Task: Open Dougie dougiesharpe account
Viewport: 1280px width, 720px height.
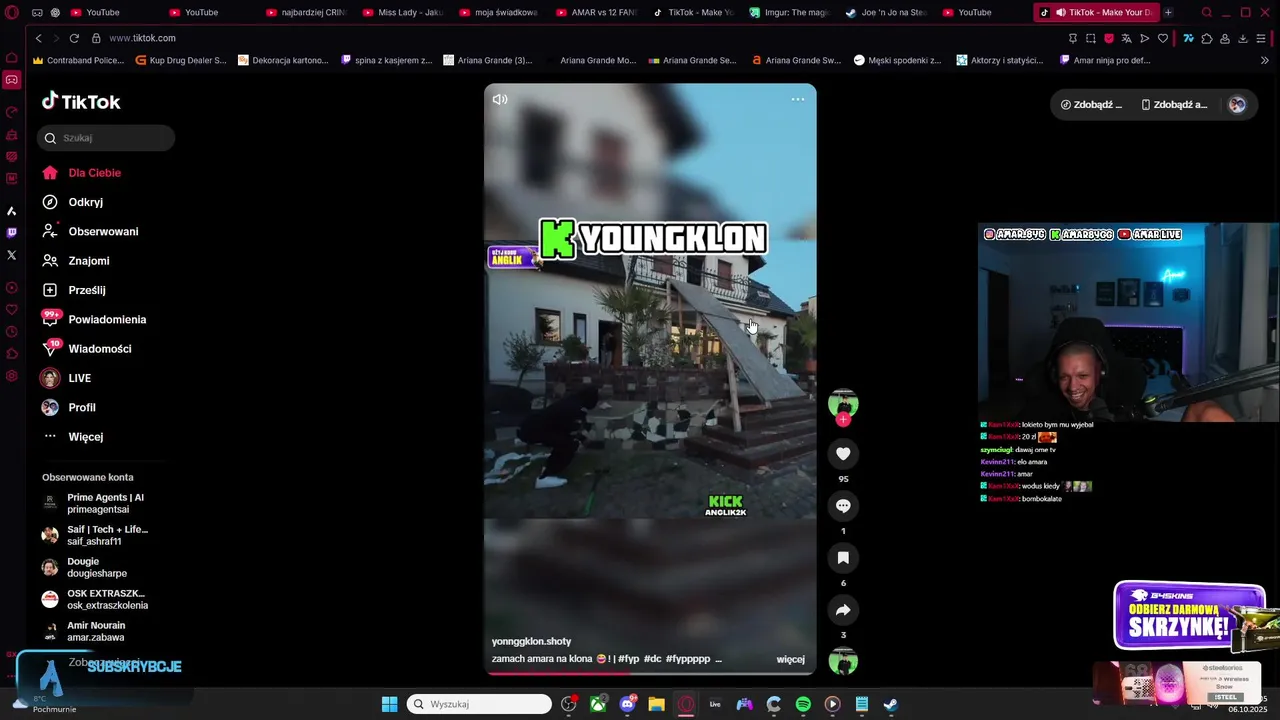Action: (x=85, y=567)
